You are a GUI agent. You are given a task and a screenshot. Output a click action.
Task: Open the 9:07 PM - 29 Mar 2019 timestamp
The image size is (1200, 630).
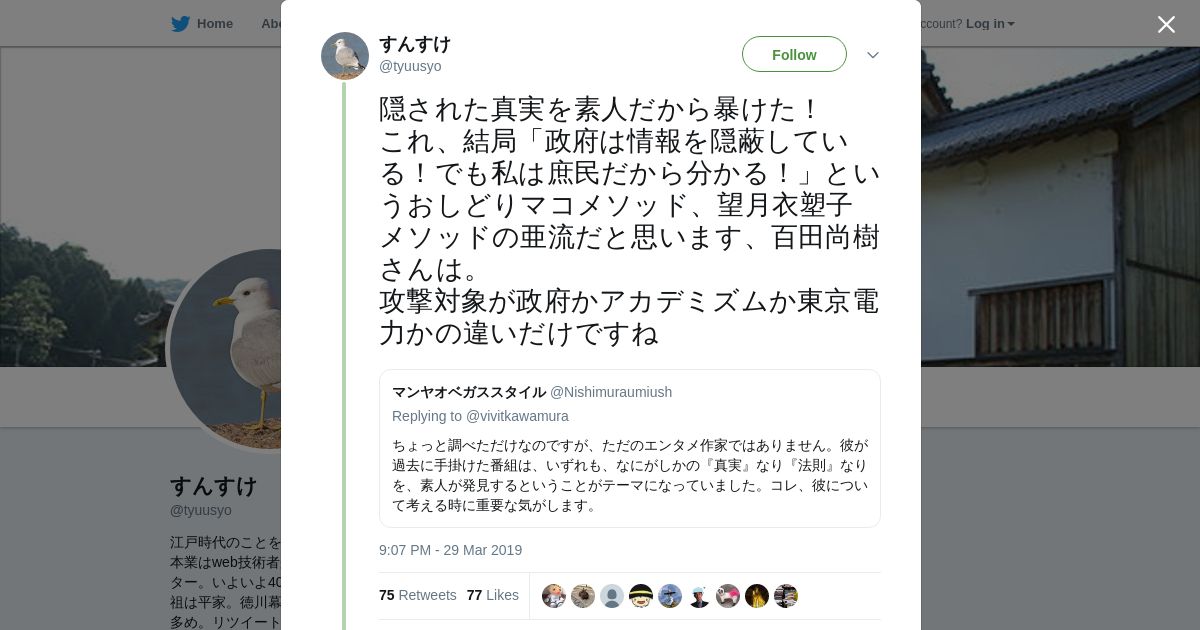point(450,550)
